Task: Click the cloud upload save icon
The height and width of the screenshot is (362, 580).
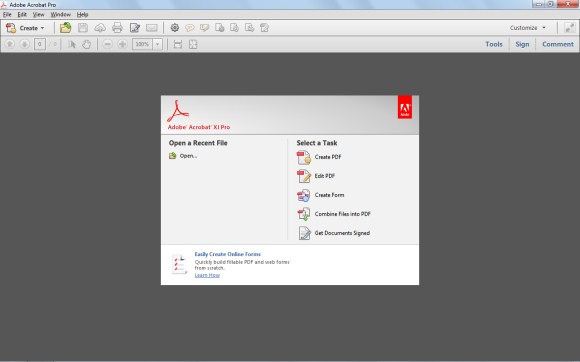Action: tap(100, 28)
